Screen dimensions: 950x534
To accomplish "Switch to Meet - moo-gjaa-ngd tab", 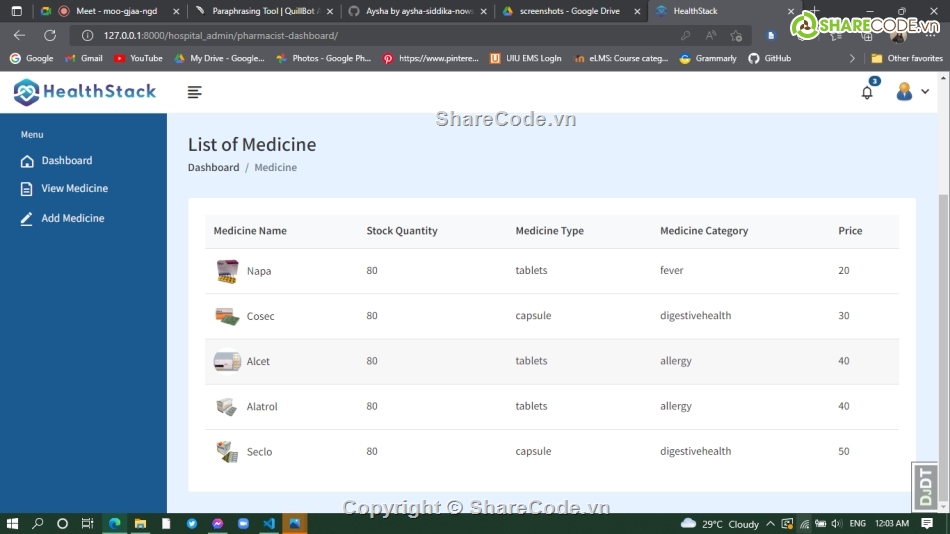I will point(109,11).
